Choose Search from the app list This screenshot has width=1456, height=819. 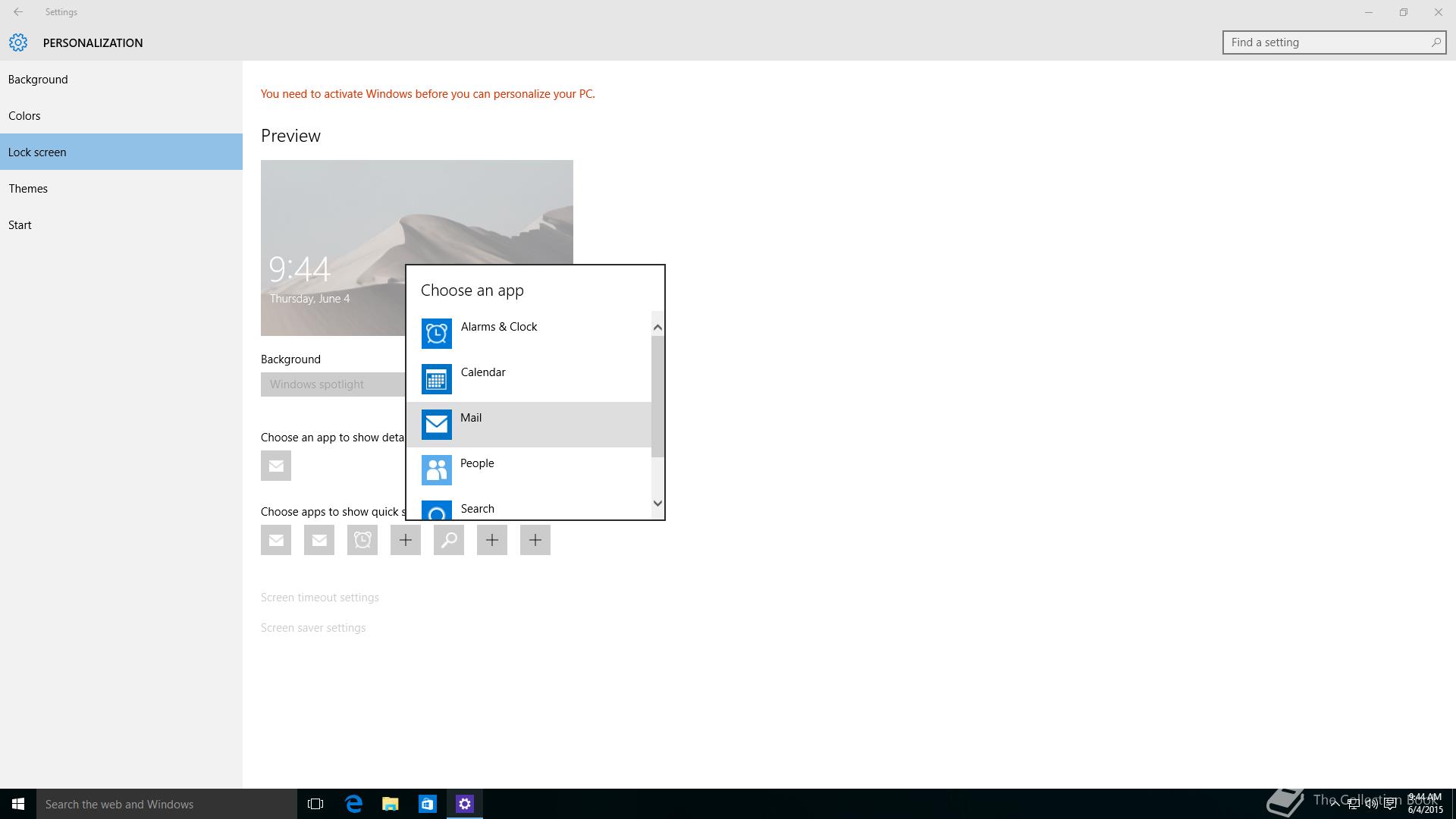tap(529, 507)
